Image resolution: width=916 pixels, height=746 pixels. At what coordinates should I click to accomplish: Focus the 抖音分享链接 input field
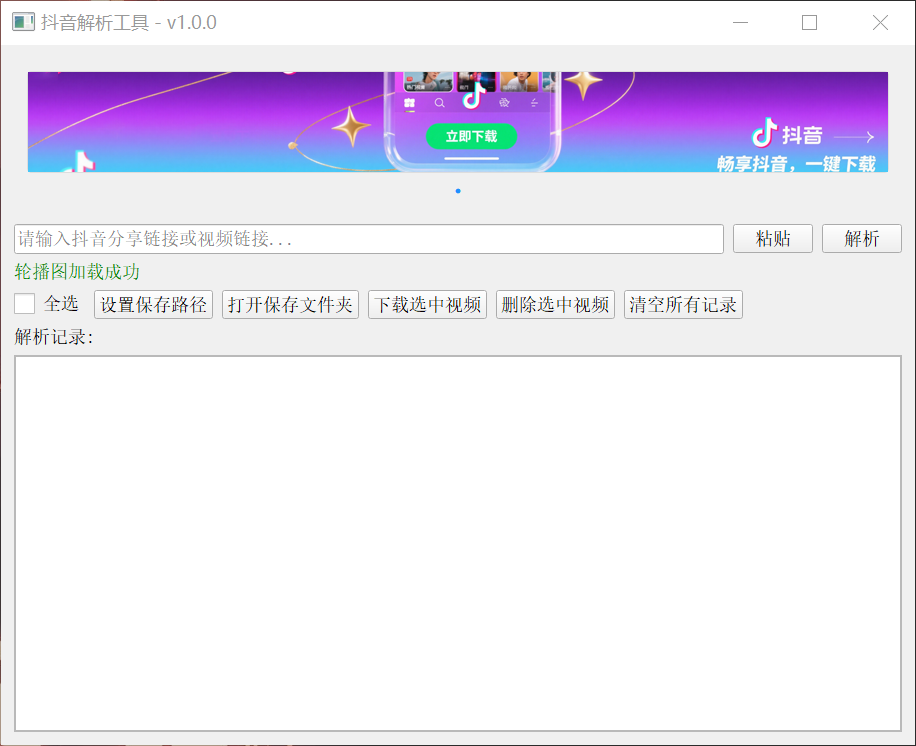pyautogui.click(x=369, y=239)
